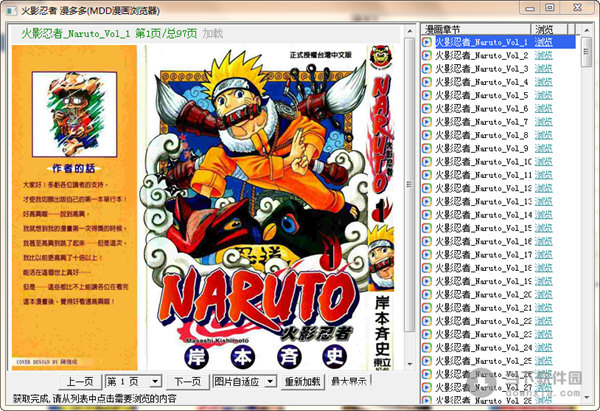600x411 pixels.
Task: Click the icon beside Naruto_Vol_20 row
Action: (x=427, y=294)
